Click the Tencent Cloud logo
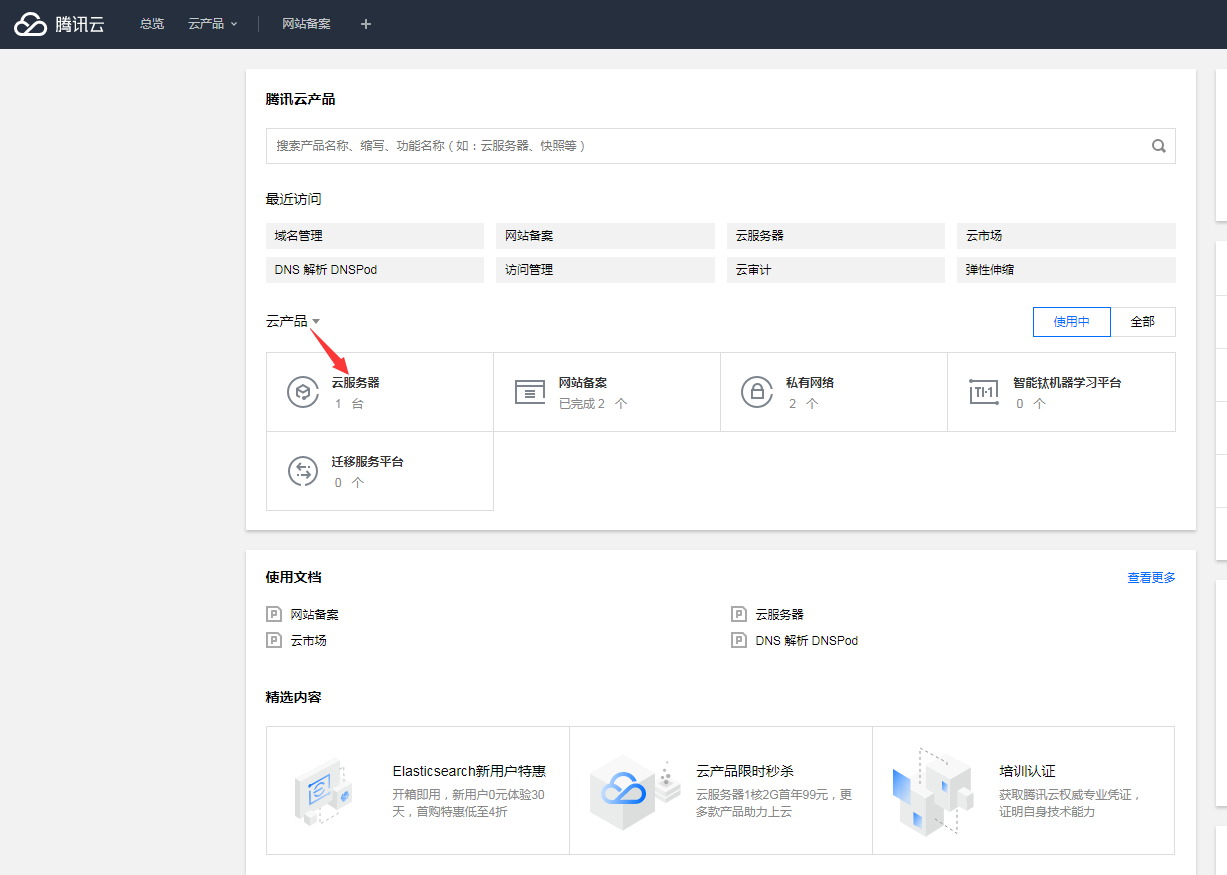 59,24
